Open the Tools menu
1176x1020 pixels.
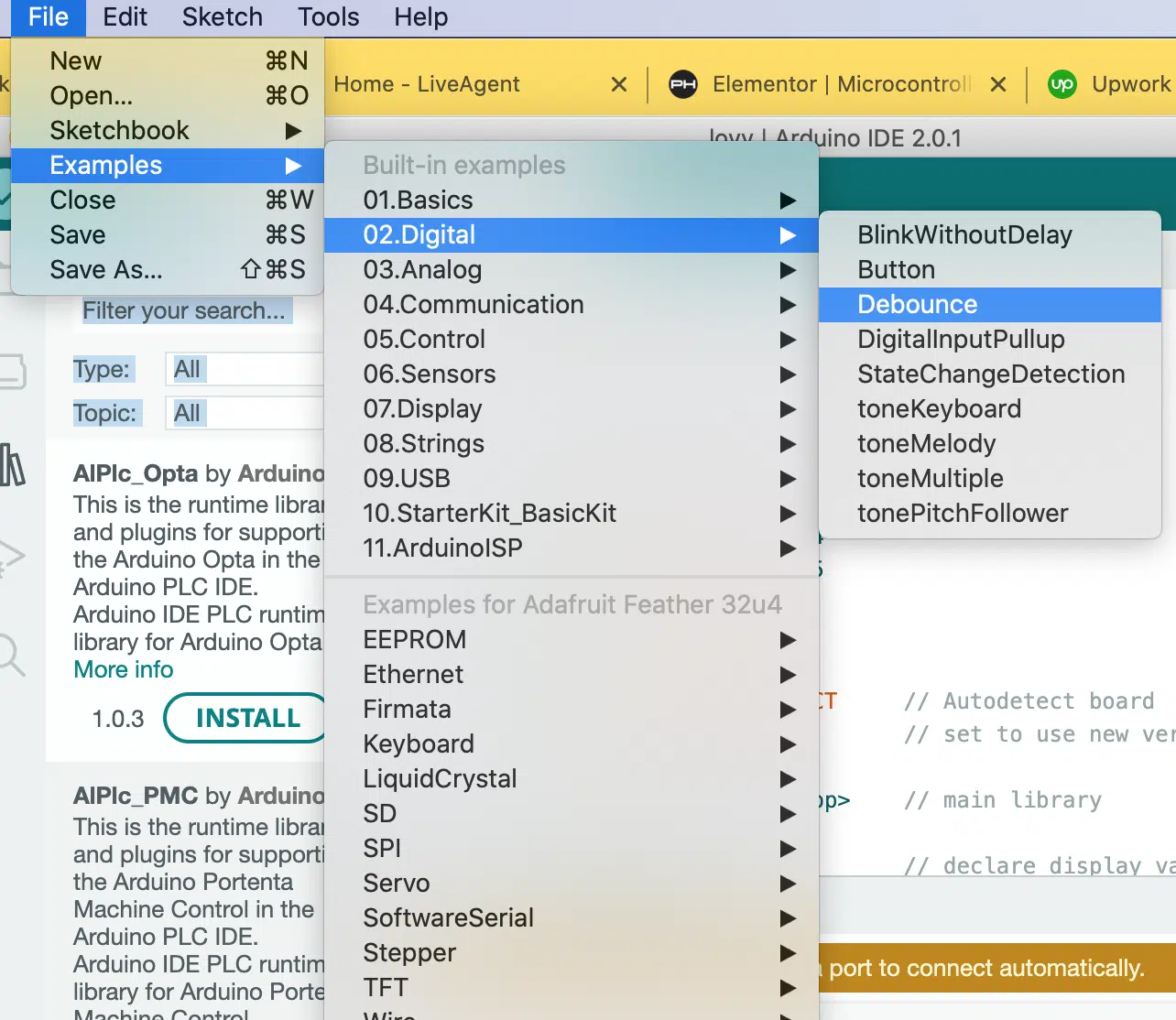click(328, 17)
